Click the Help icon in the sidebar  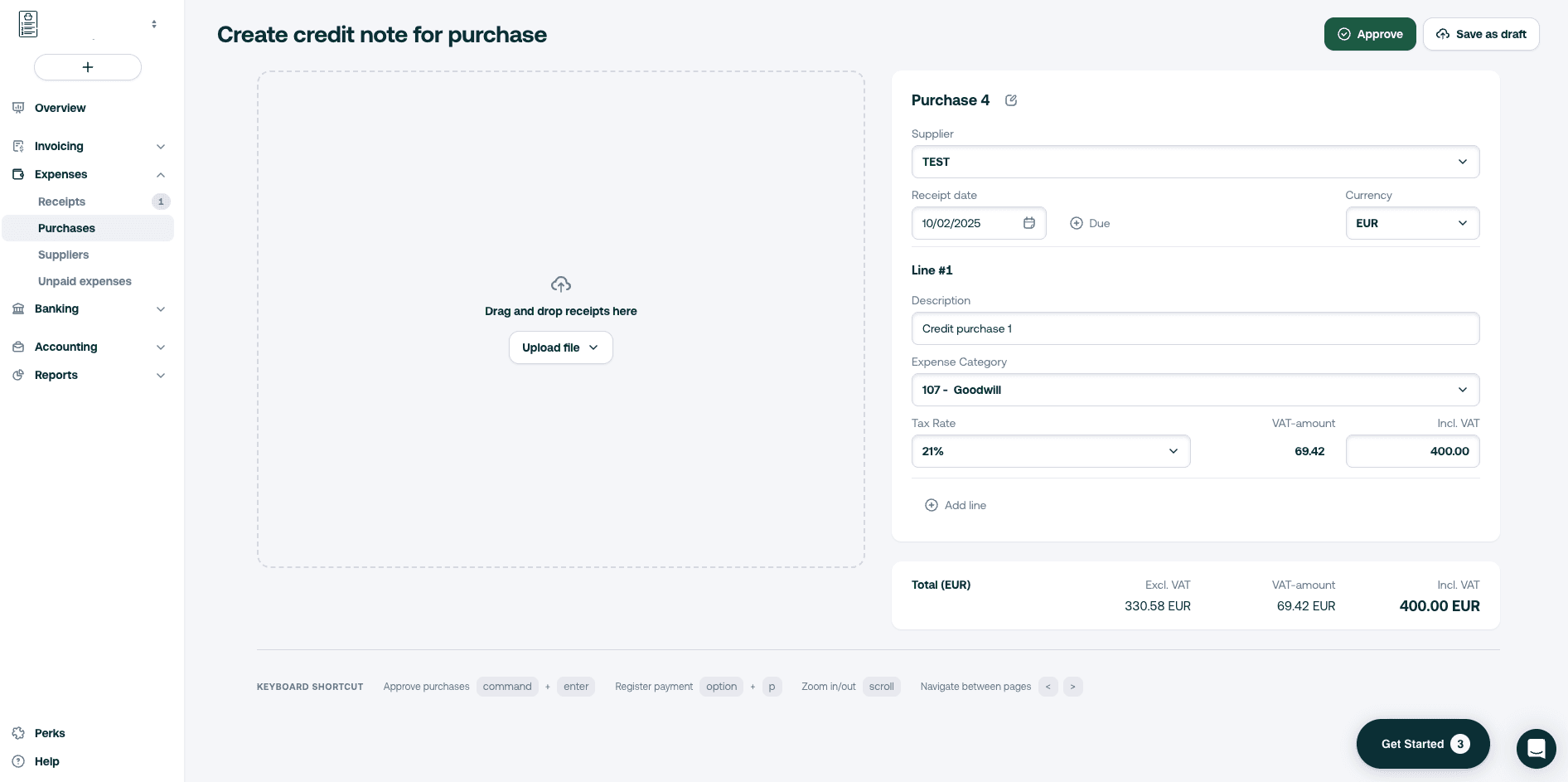pos(20,761)
